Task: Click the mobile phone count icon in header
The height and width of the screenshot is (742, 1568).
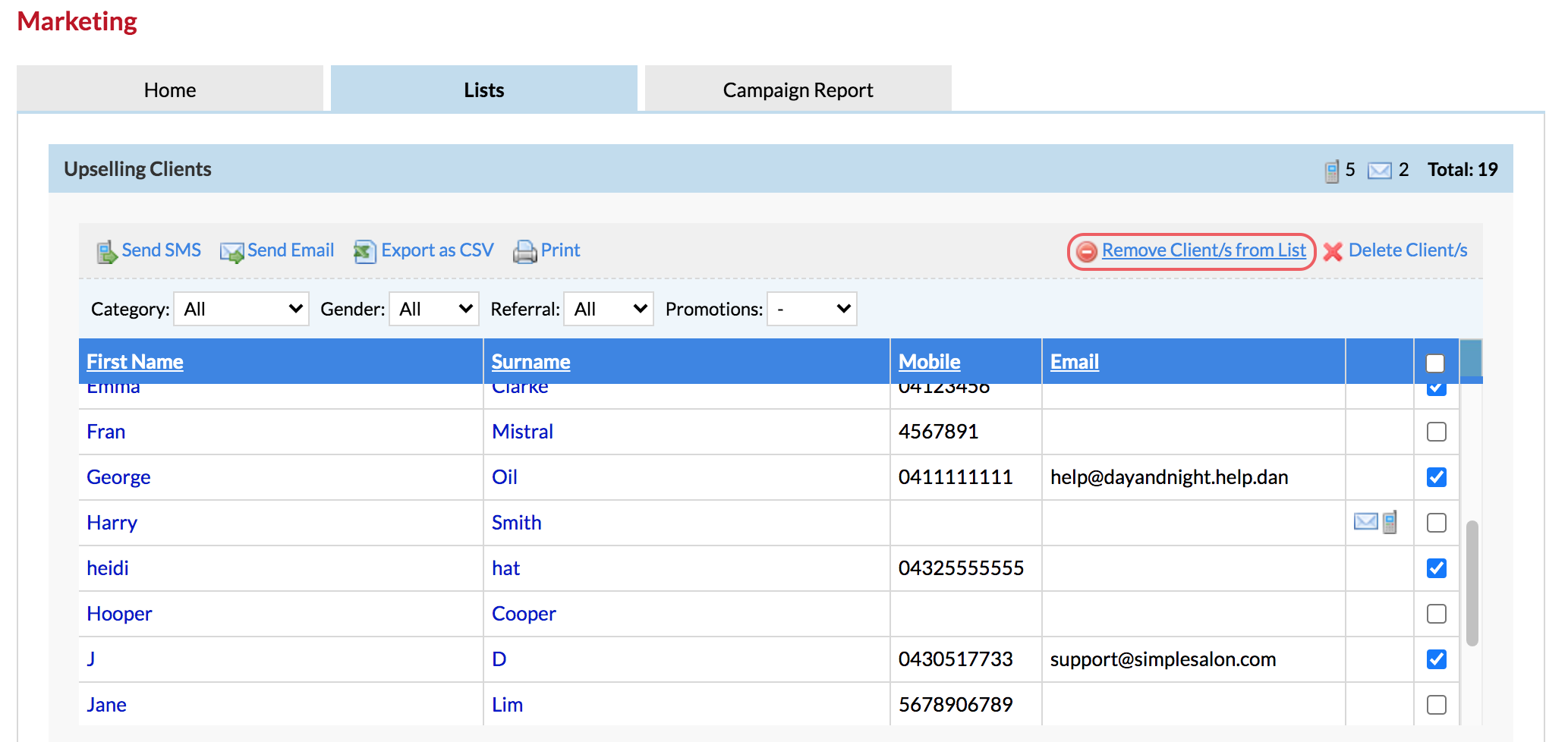Action: coord(1332,171)
